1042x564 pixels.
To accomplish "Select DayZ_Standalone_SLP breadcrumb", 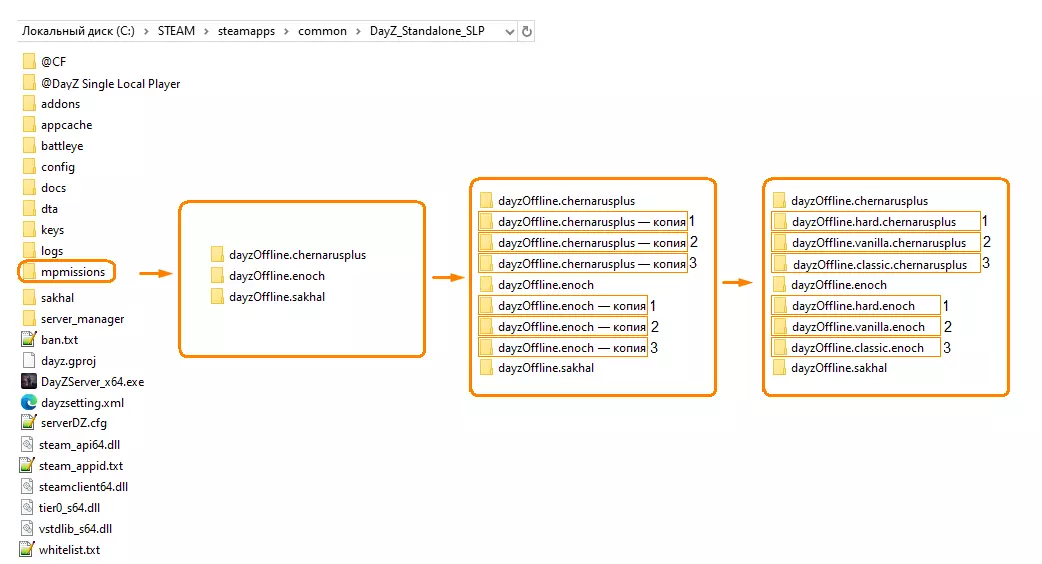I will (427, 31).
